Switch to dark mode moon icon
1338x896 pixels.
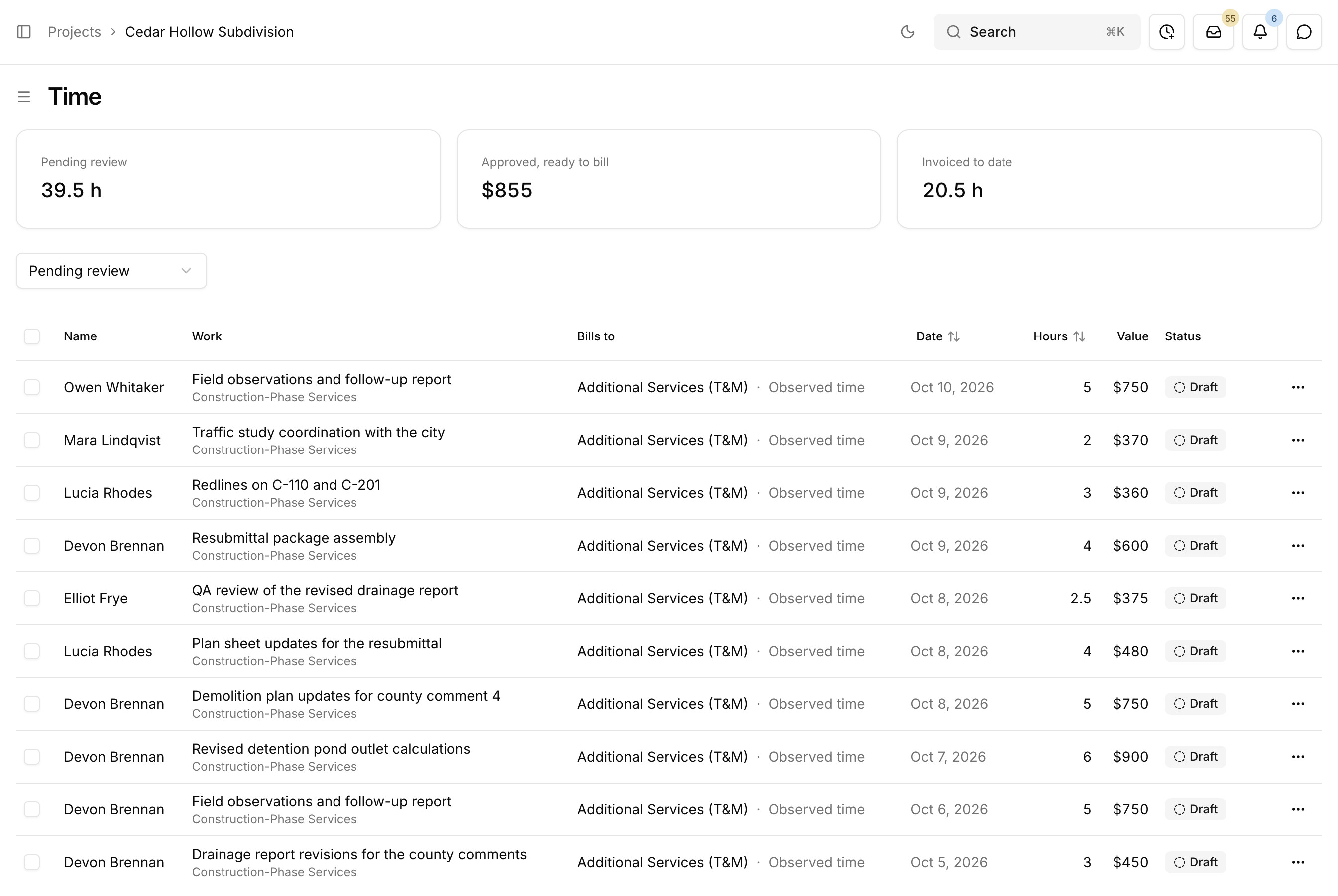point(908,32)
